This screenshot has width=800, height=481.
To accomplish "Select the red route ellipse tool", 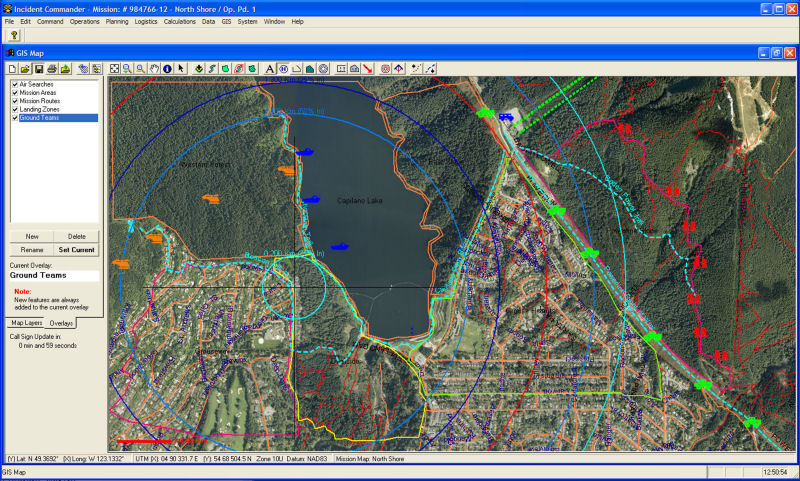I will [x=239, y=68].
